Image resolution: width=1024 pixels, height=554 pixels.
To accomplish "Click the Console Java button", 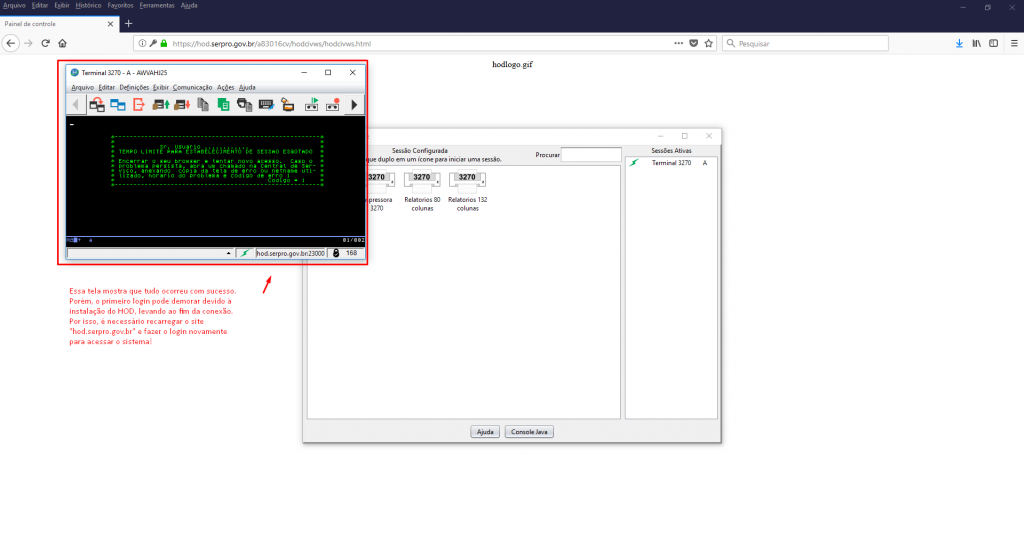I will click(x=529, y=432).
